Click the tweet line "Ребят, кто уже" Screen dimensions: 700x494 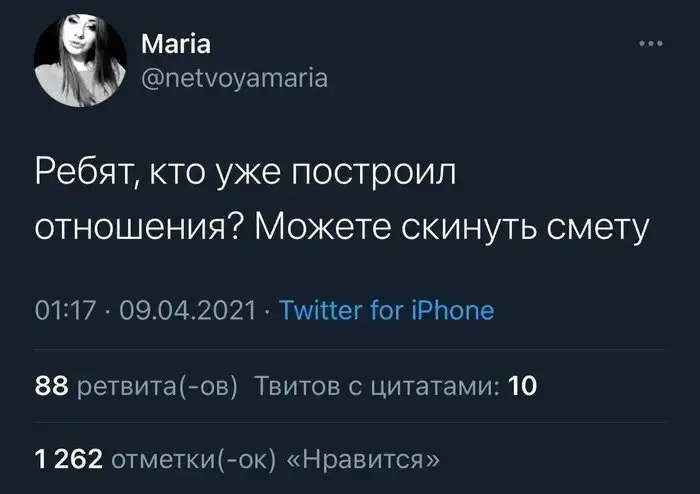click(x=160, y=177)
